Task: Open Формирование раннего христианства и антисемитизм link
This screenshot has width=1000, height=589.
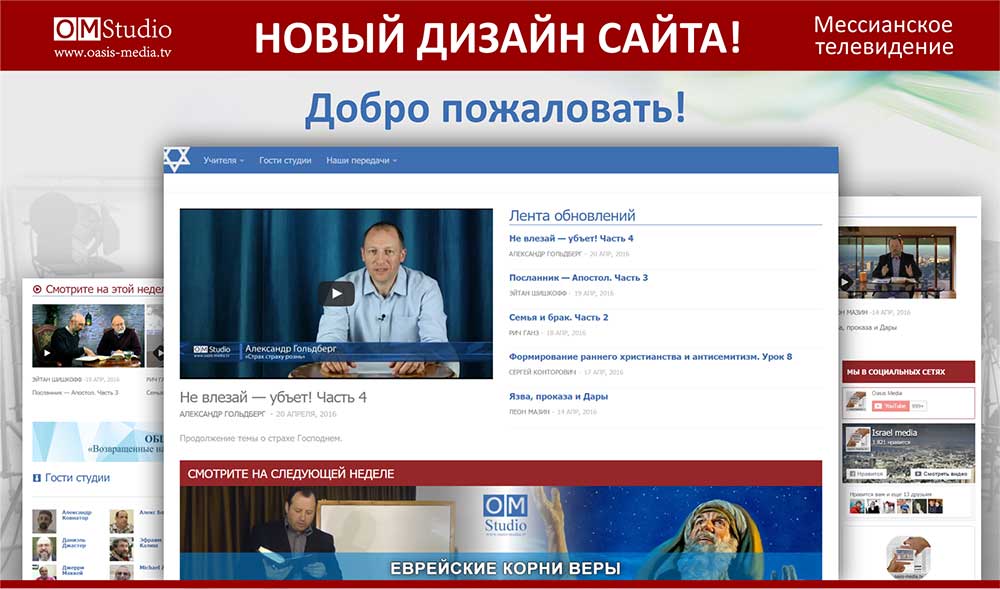Action: tap(650, 356)
